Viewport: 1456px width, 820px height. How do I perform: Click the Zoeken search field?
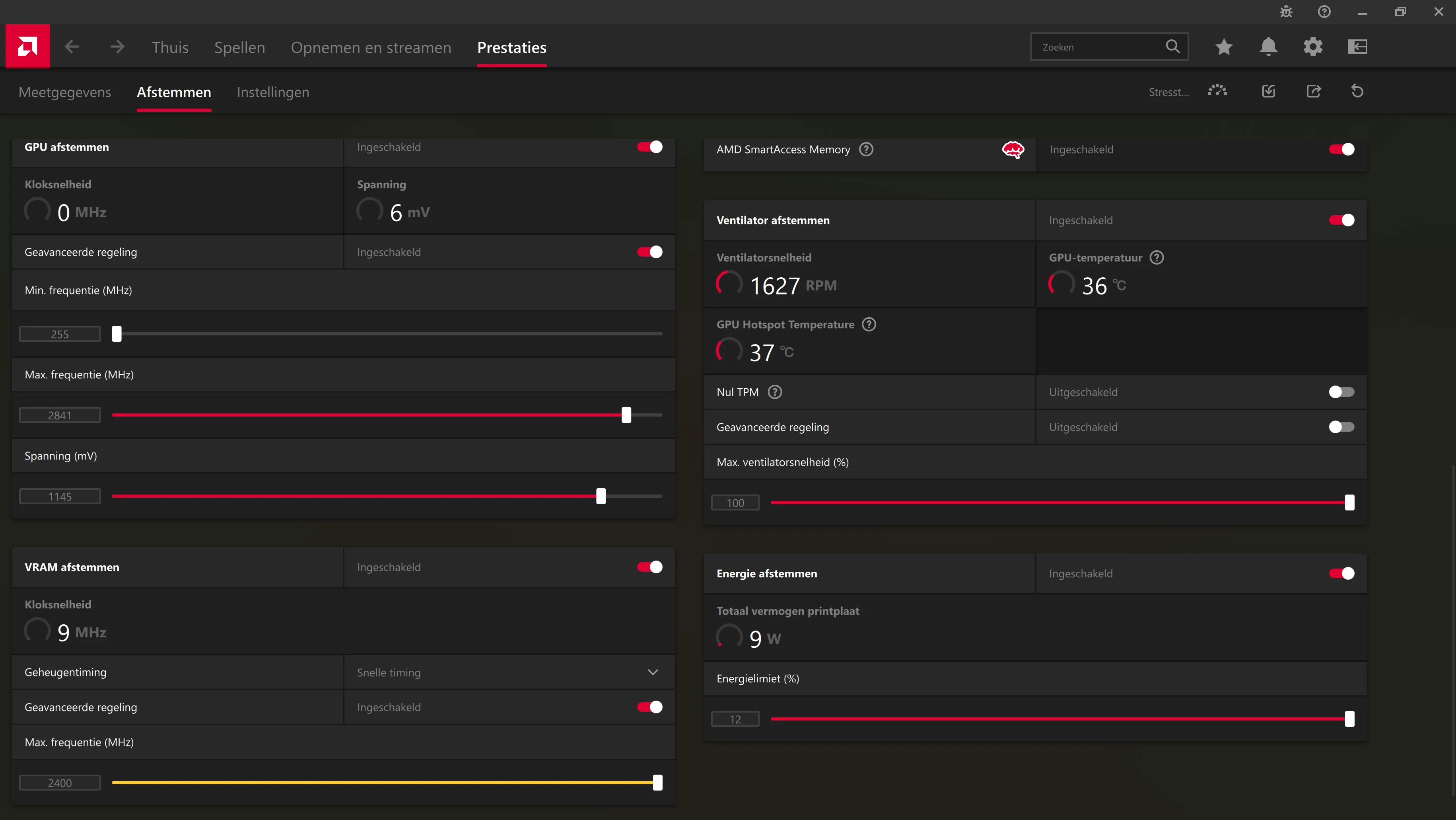(x=1109, y=47)
